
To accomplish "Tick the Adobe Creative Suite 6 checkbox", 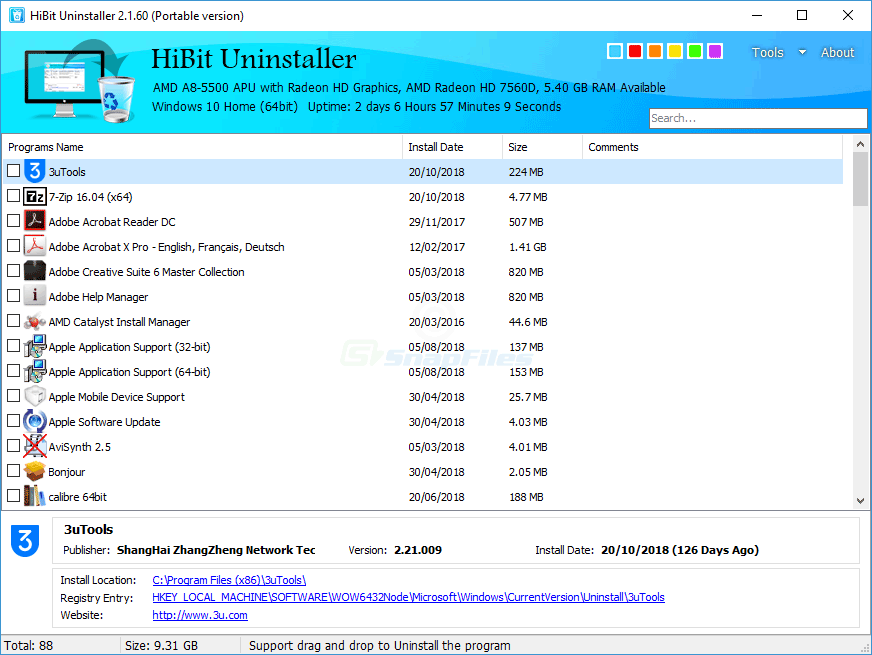I will (14, 271).
